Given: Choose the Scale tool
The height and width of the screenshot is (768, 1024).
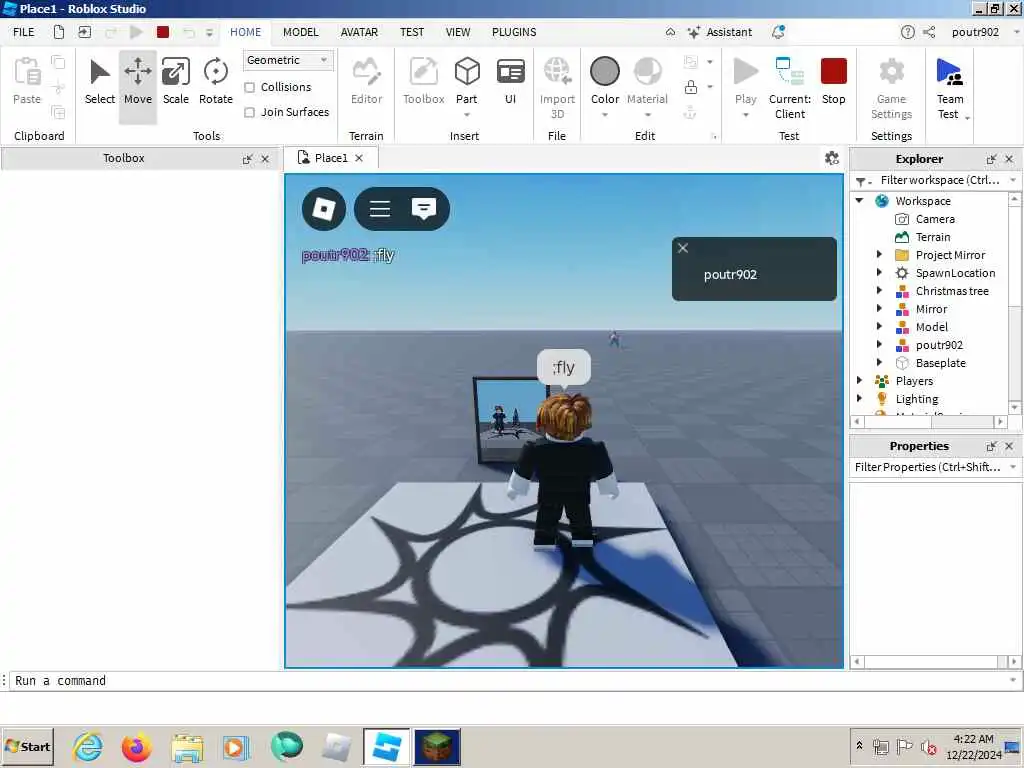Looking at the screenshot, I should (x=176, y=82).
